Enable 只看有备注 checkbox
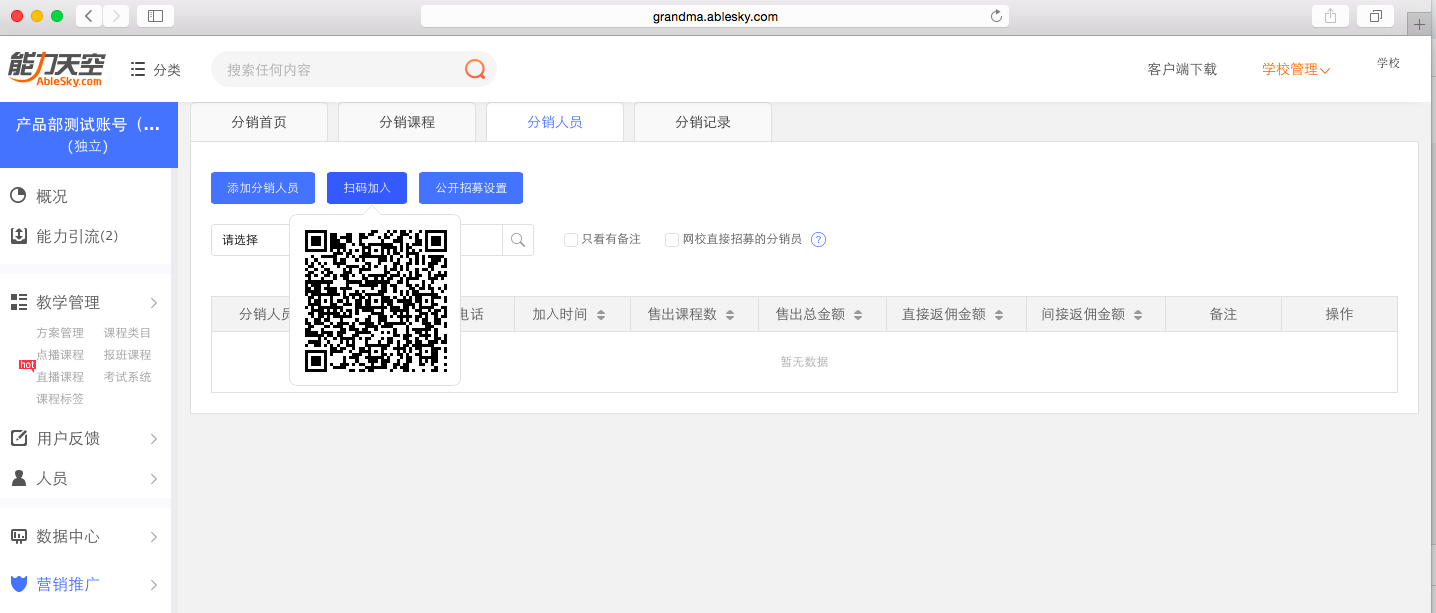The image size is (1436, 613). point(571,240)
